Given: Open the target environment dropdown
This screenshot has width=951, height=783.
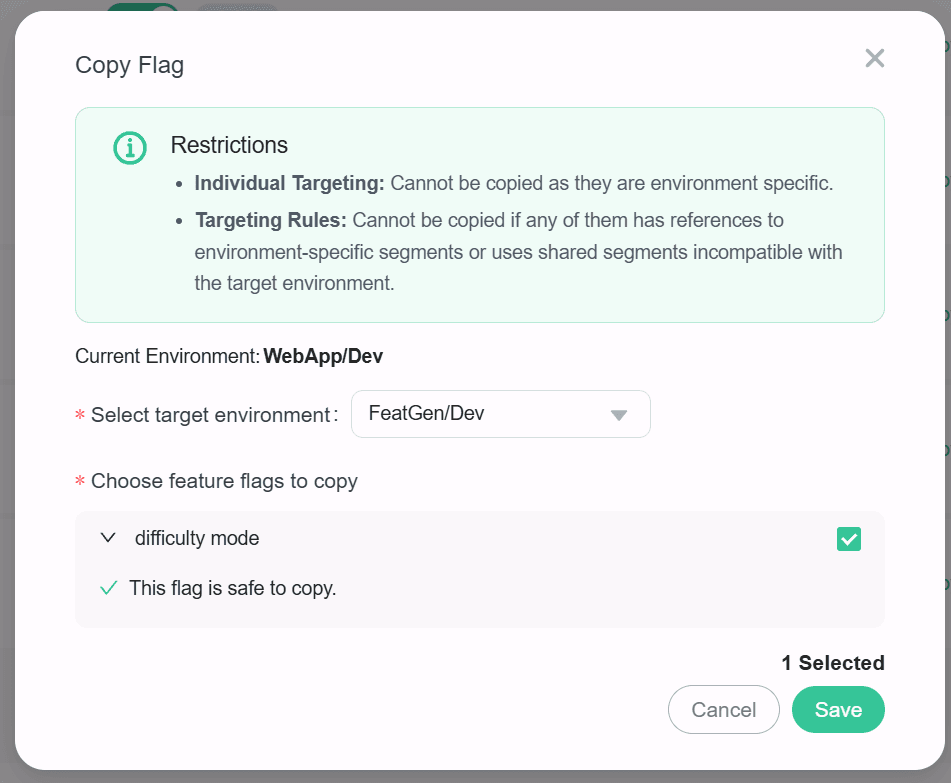Looking at the screenshot, I should click(x=500, y=414).
